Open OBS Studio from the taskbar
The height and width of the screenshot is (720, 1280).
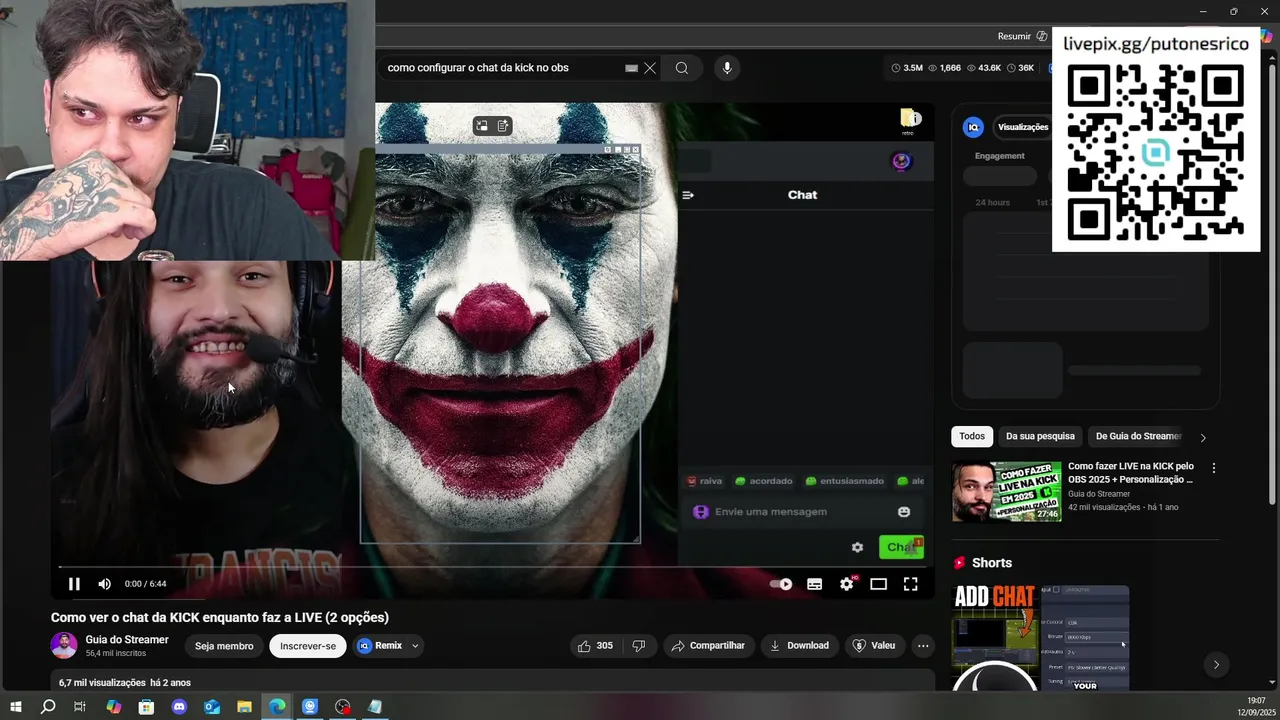coord(343,707)
